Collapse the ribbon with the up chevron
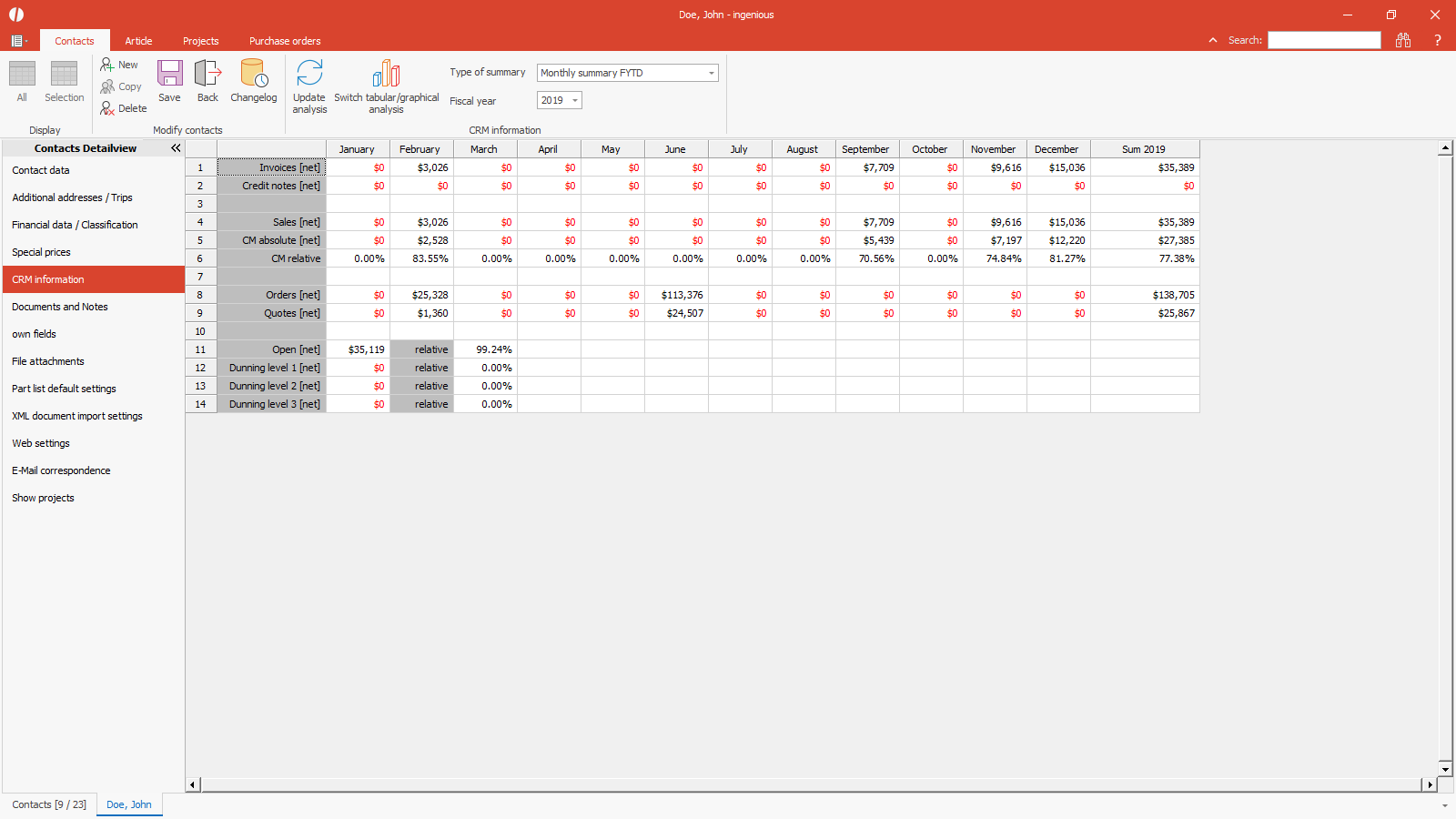This screenshot has width=1456, height=819. (1212, 40)
